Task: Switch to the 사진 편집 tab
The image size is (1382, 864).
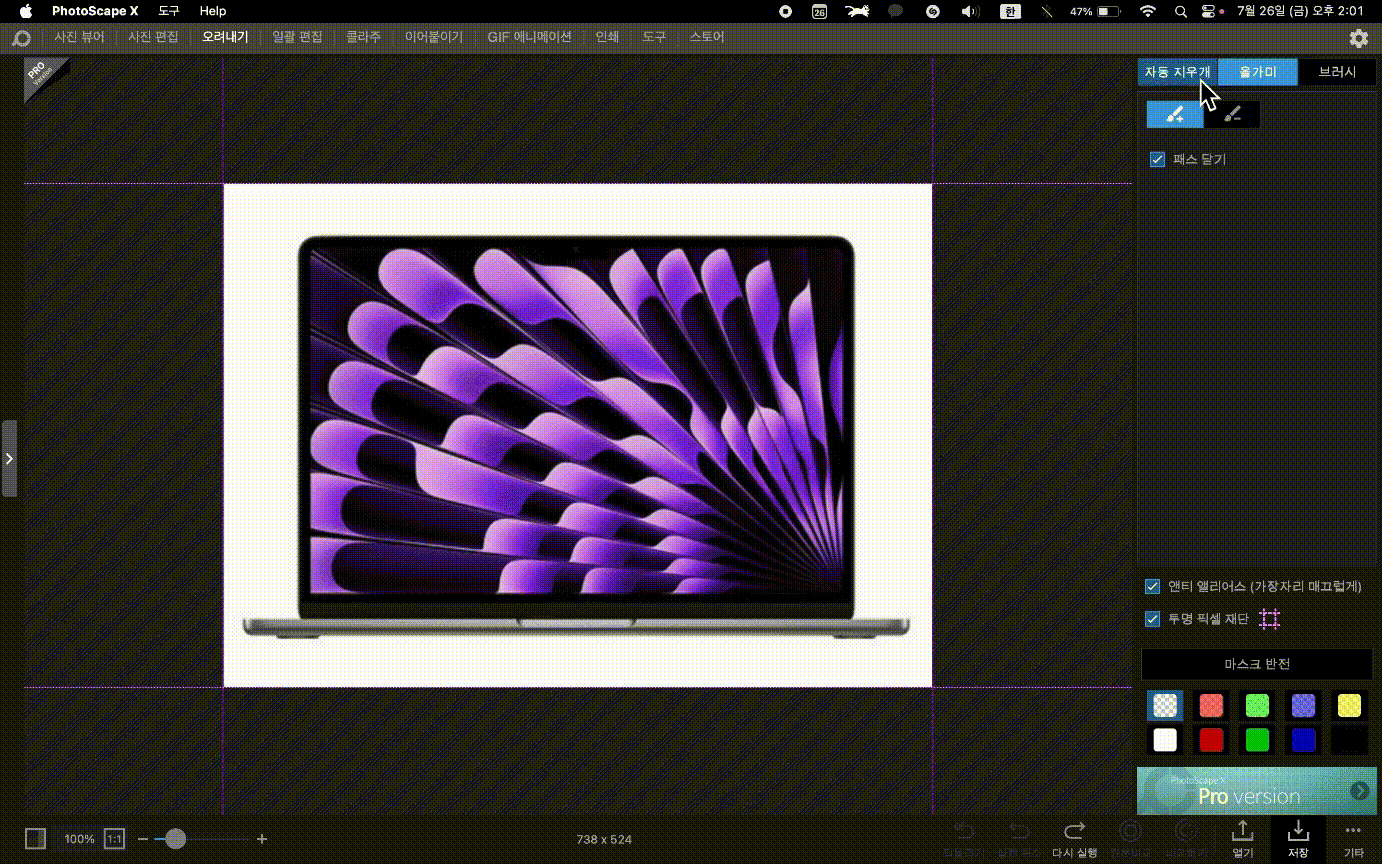Action: tap(153, 37)
